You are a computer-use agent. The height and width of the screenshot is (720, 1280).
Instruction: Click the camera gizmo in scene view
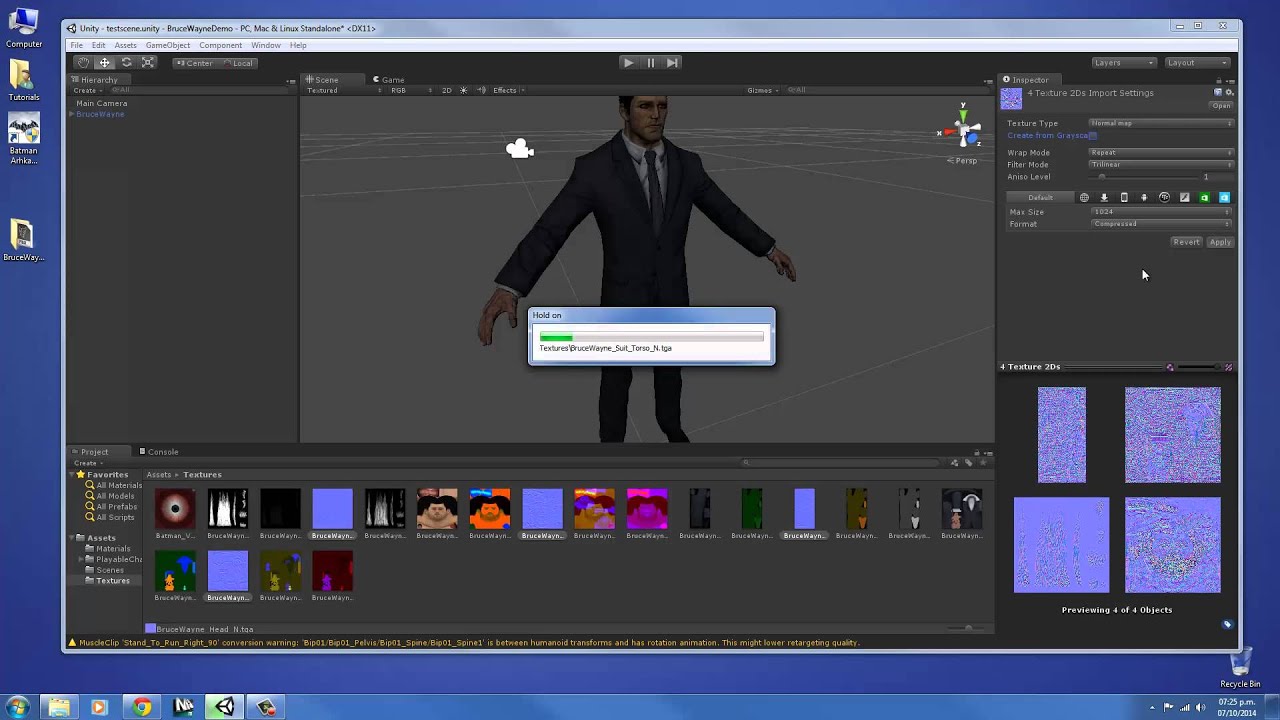tap(520, 149)
